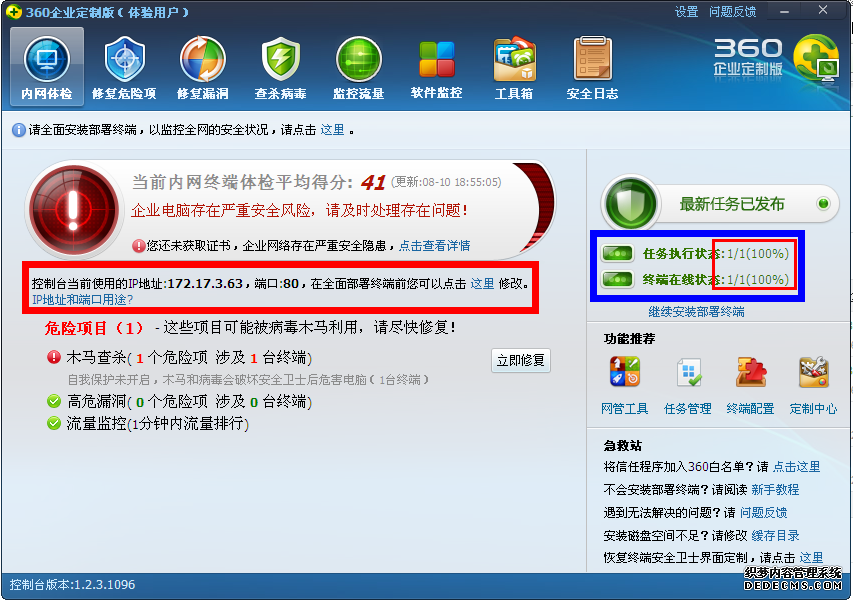Open the 安全日志 clipboard icon
Viewport: 853px width, 600px height.
click(592, 59)
